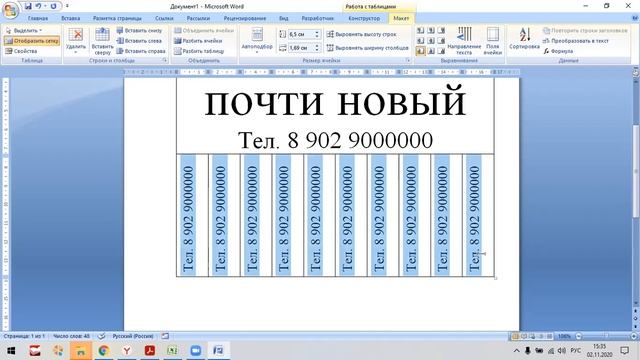640x360 pixels.
Task: Open Сортировка sort dialog
Action: coord(524,39)
